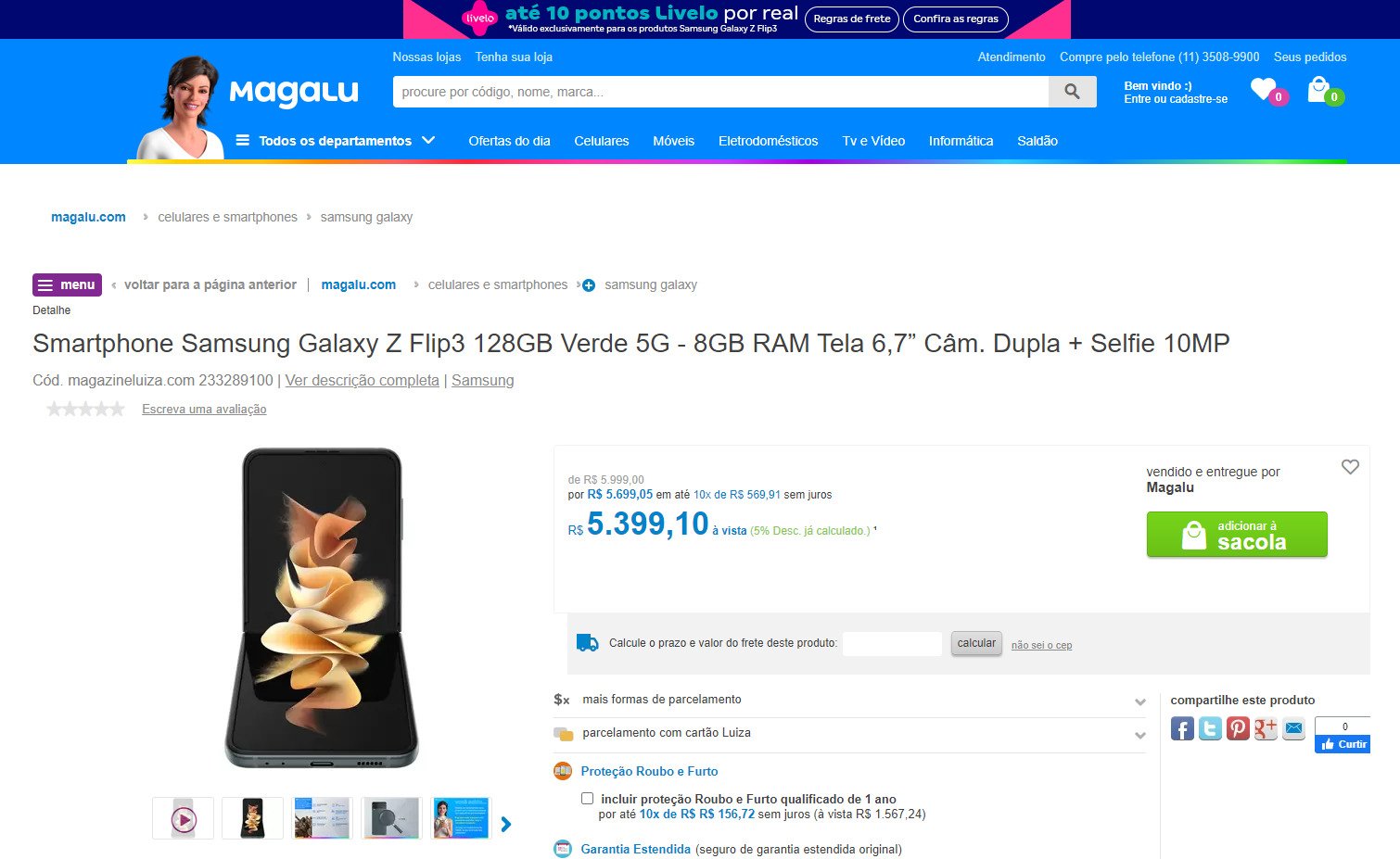The width and height of the screenshot is (1400, 859).
Task: Click the search magnifier button
Action: [1073, 92]
